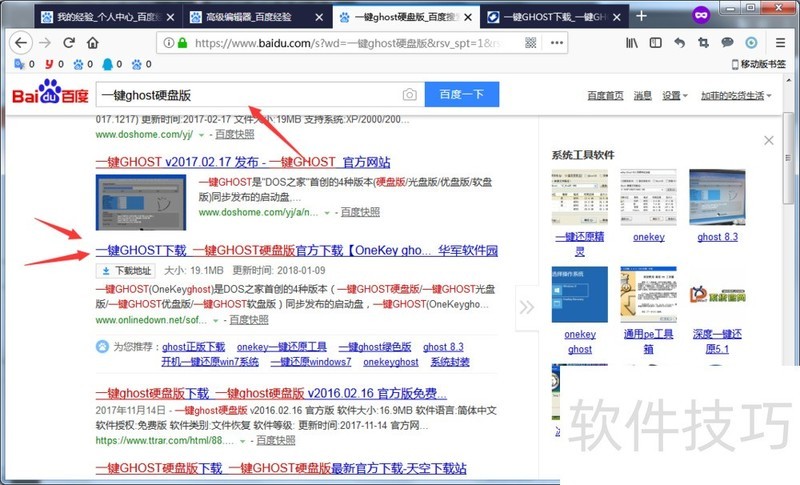Screen dimensions: 800x485
Task: Click the 下载地址 download button
Action: pyautogui.click(x=126, y=270)
